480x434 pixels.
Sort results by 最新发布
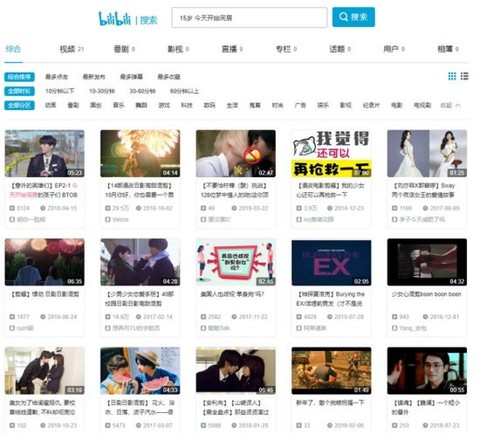click(x=94, y=77)
